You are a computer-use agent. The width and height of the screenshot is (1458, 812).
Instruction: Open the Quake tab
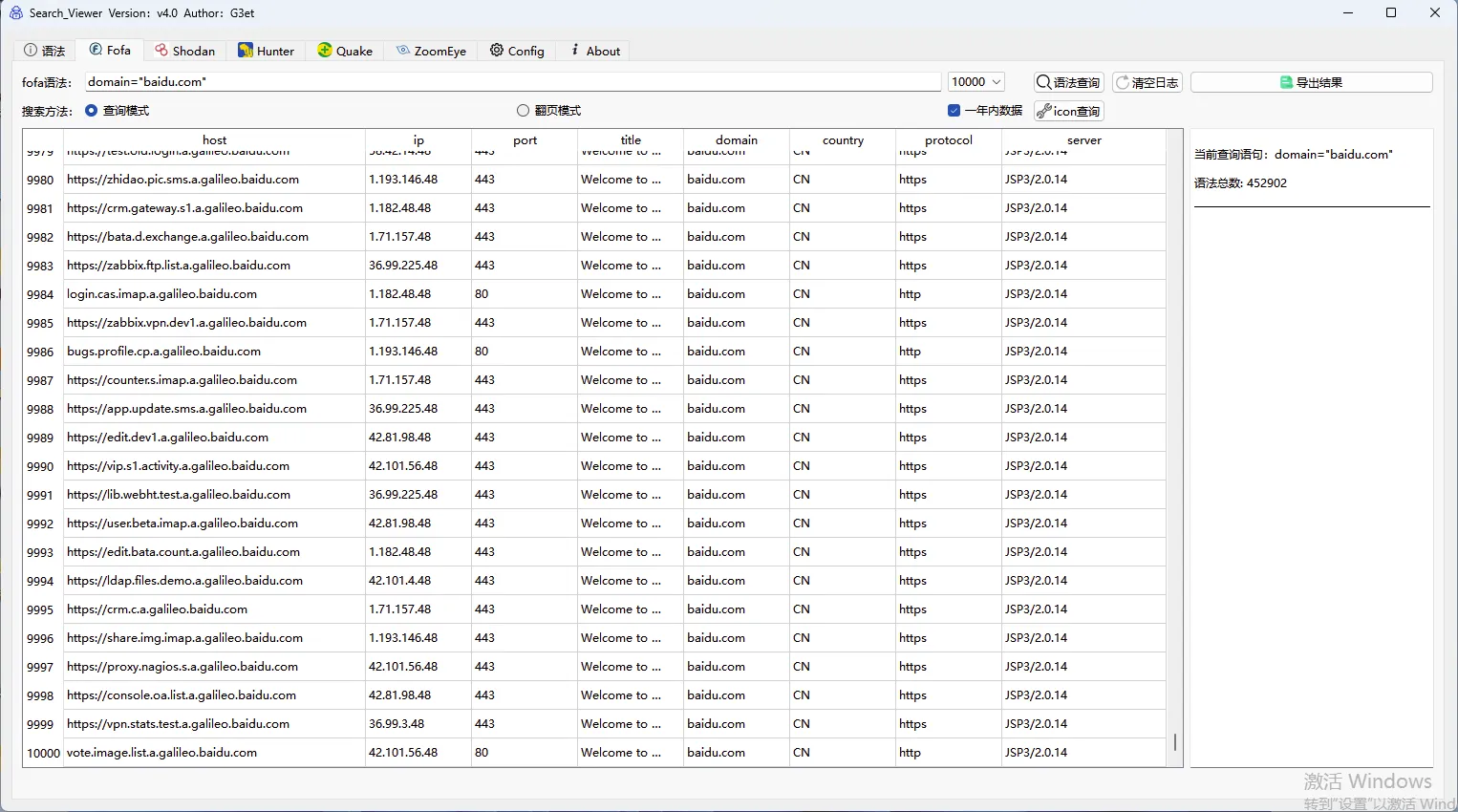[x=345, y=51]
